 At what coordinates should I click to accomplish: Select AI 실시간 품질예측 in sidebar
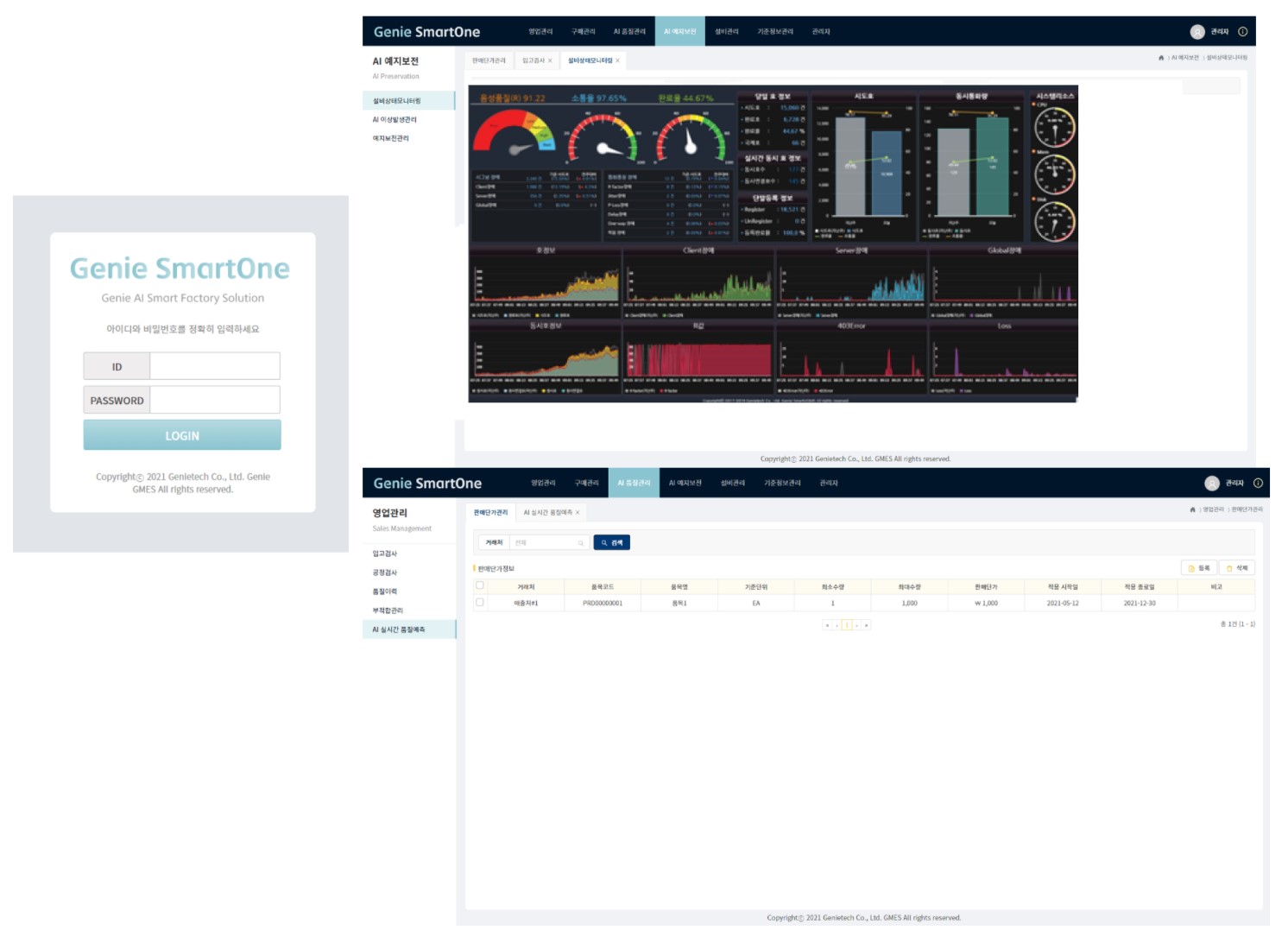tap(409, 630)
